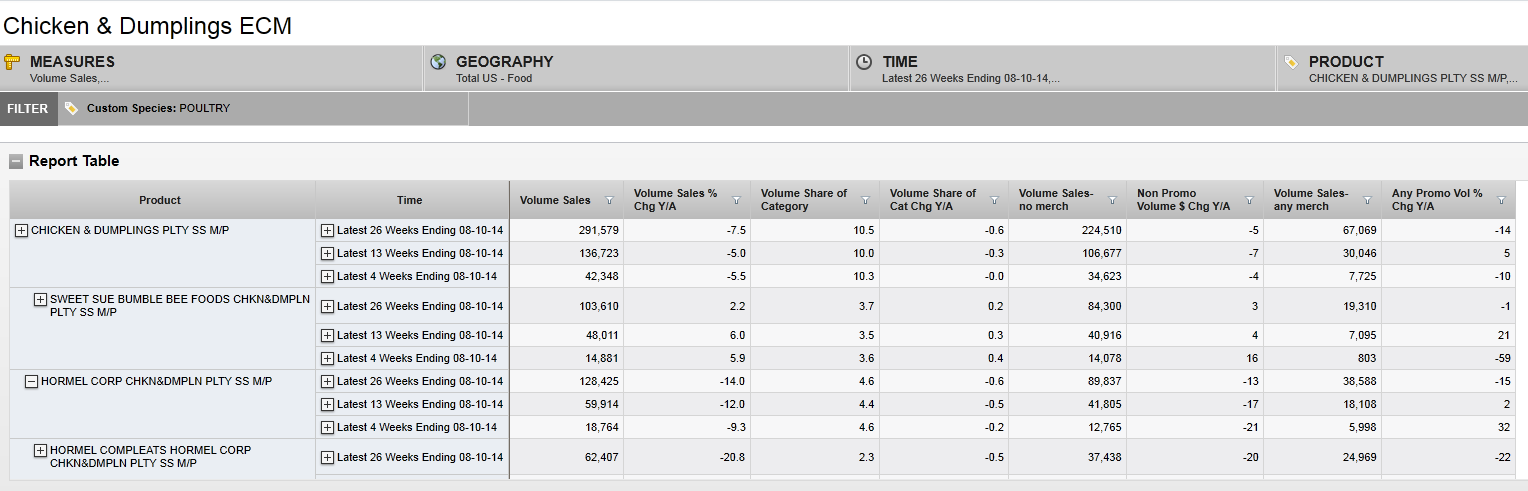Click the Product tag icon
Image resolution: width=1528 pixels, height=491 pixels.
click(1291, 62)
